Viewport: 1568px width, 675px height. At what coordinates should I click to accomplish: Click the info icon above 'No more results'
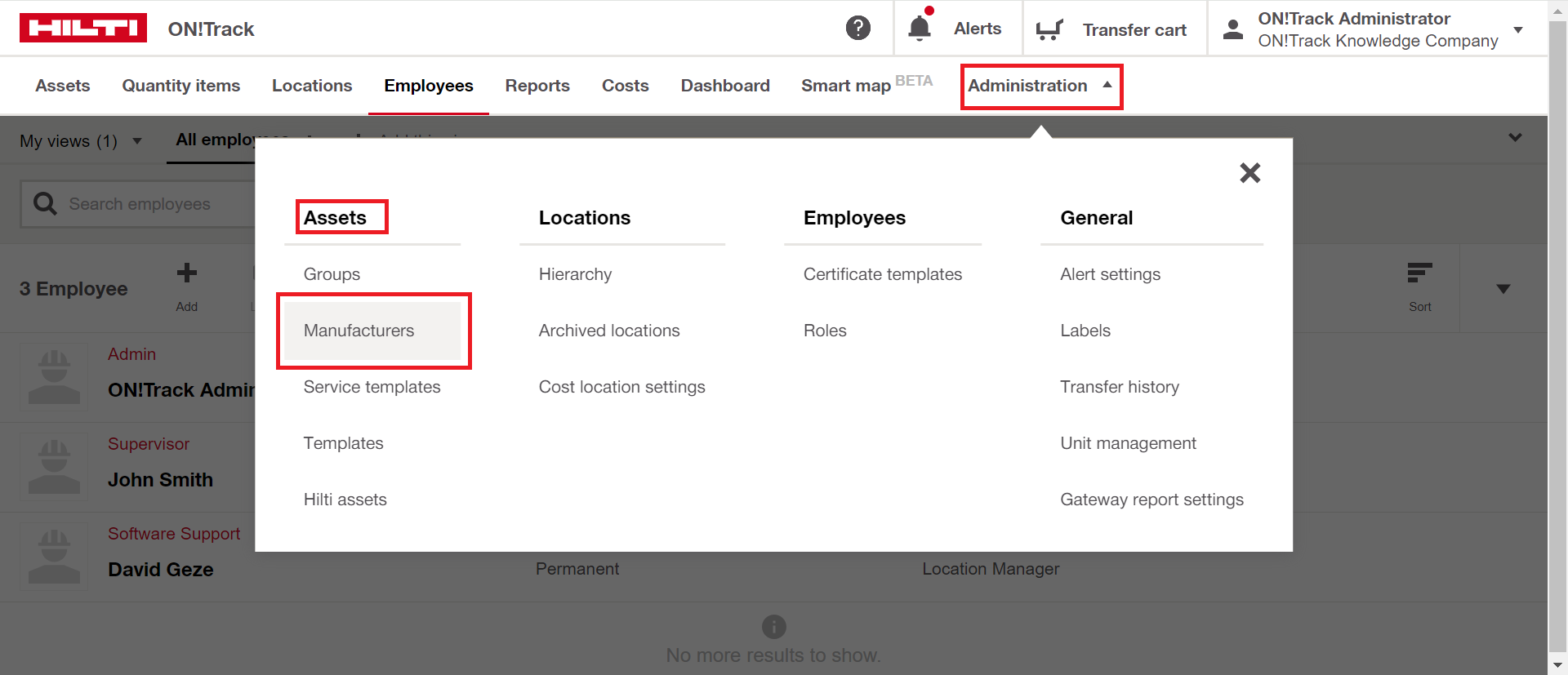point(773,626)
